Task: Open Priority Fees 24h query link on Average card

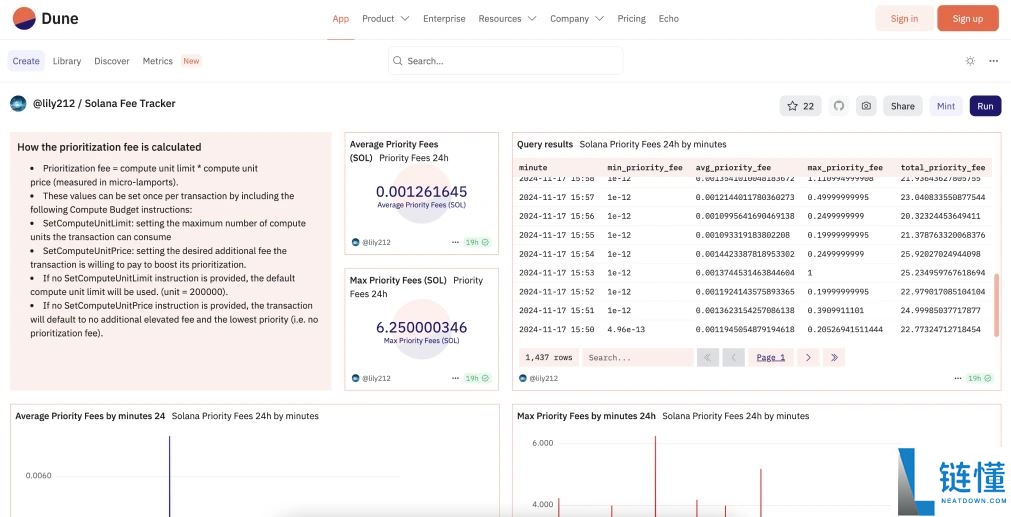Action: pyautogui.click(x=414, y=157)
